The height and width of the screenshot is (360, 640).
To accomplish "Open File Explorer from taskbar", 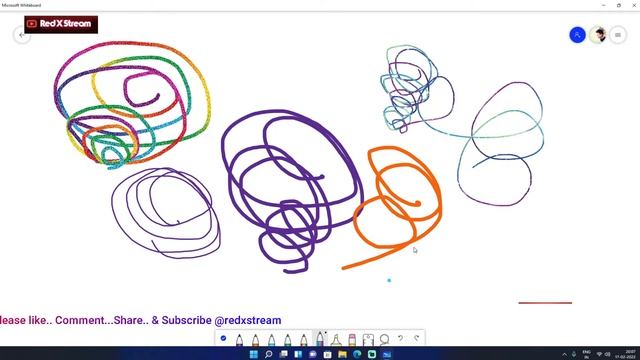I will pyautogui.click(x=342, y=354).
